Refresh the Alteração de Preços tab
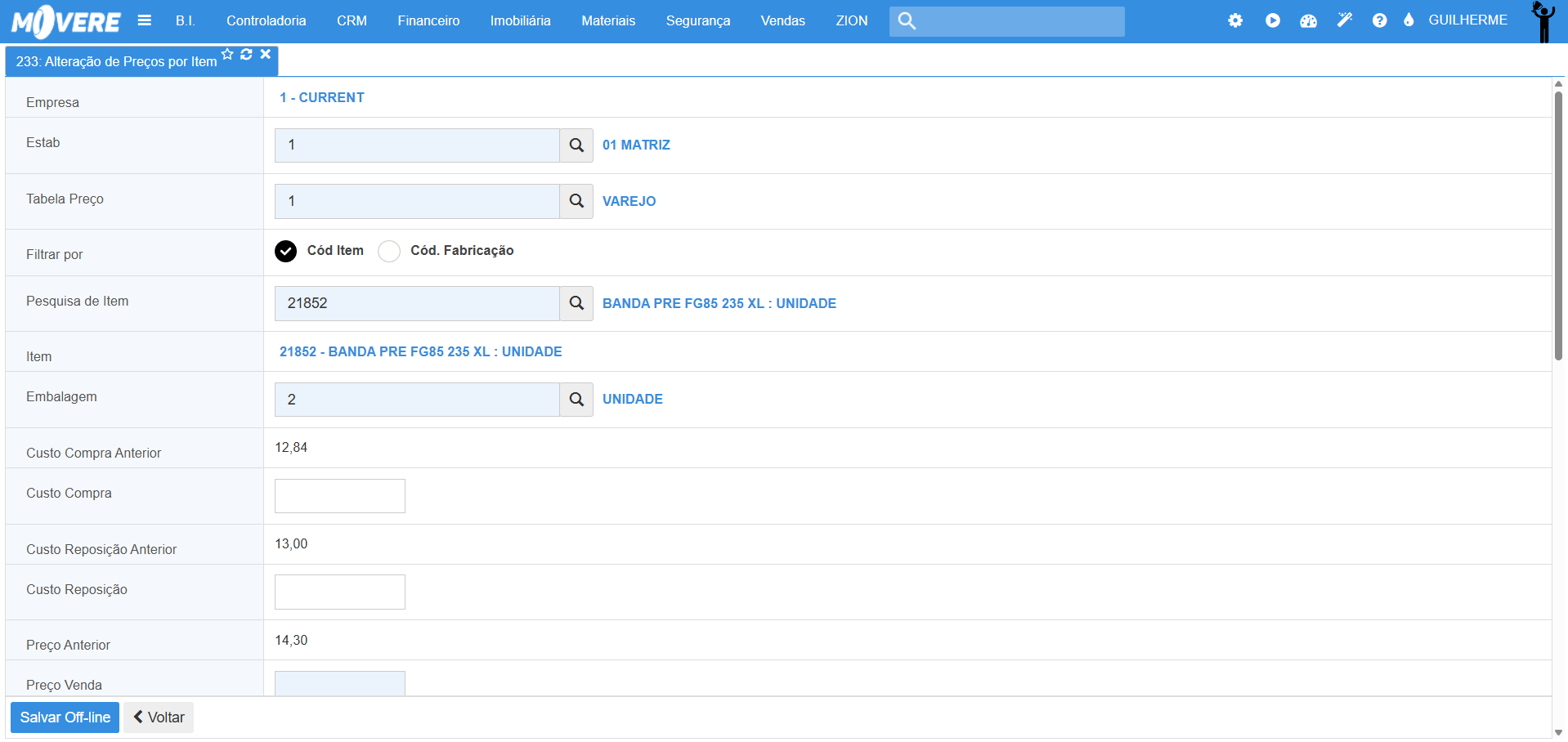The image size is (1568, 742). [246, 54]
